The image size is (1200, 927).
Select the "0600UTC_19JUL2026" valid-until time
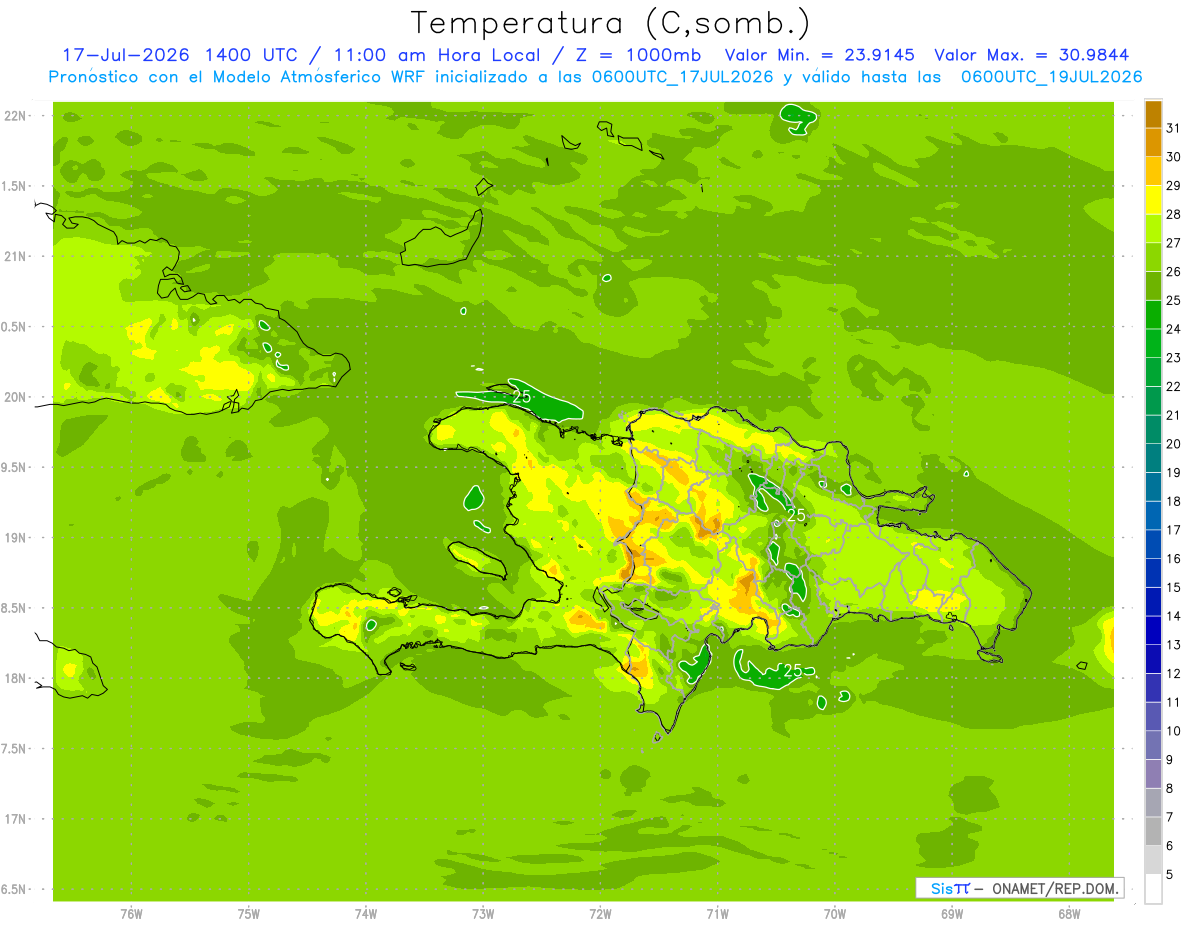tap(1051, 77)
